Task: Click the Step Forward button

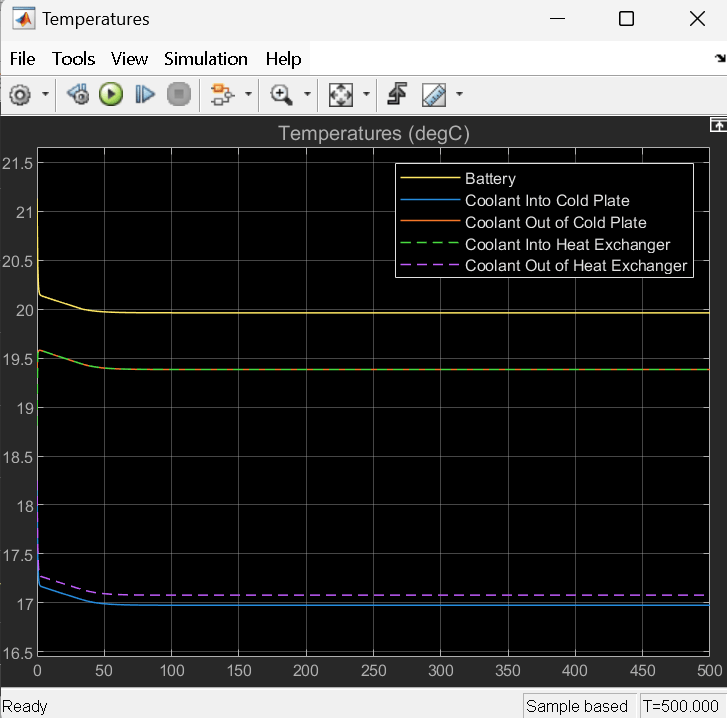Action: [145, 95]
